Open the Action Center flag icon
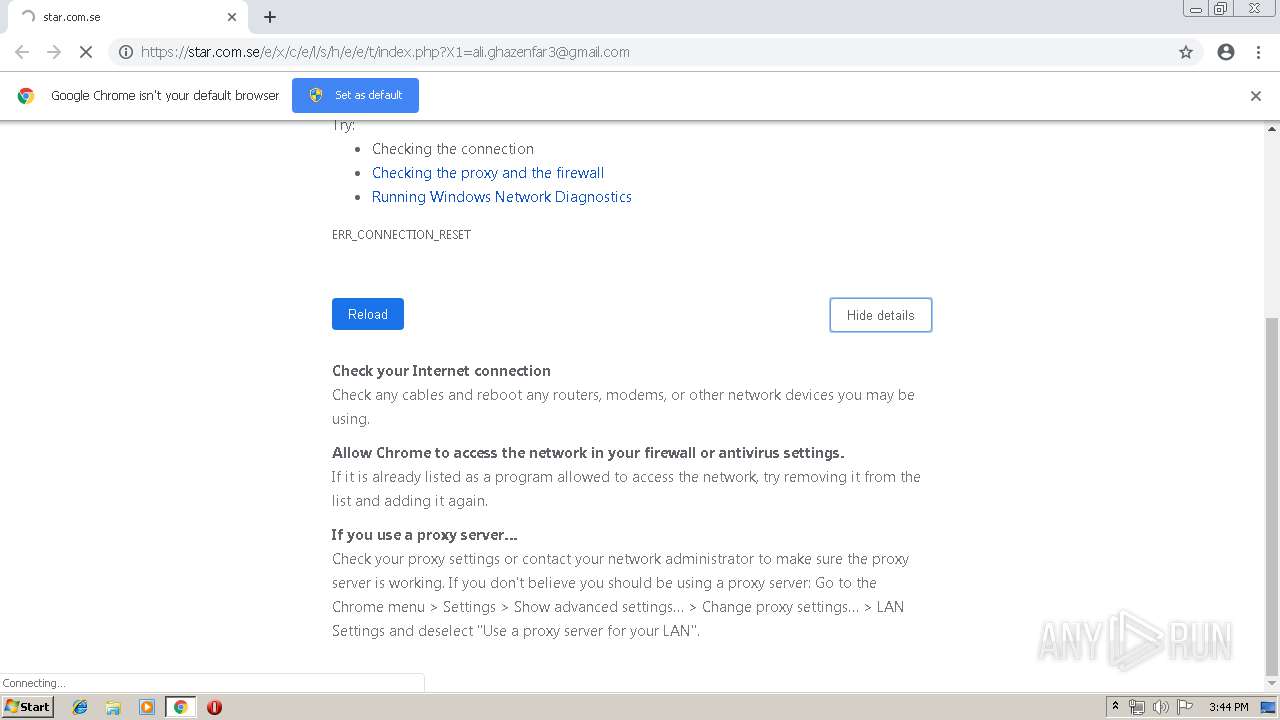This screenshot has height=720, width=1280. pyautogui.click(x=1185, y=707)
